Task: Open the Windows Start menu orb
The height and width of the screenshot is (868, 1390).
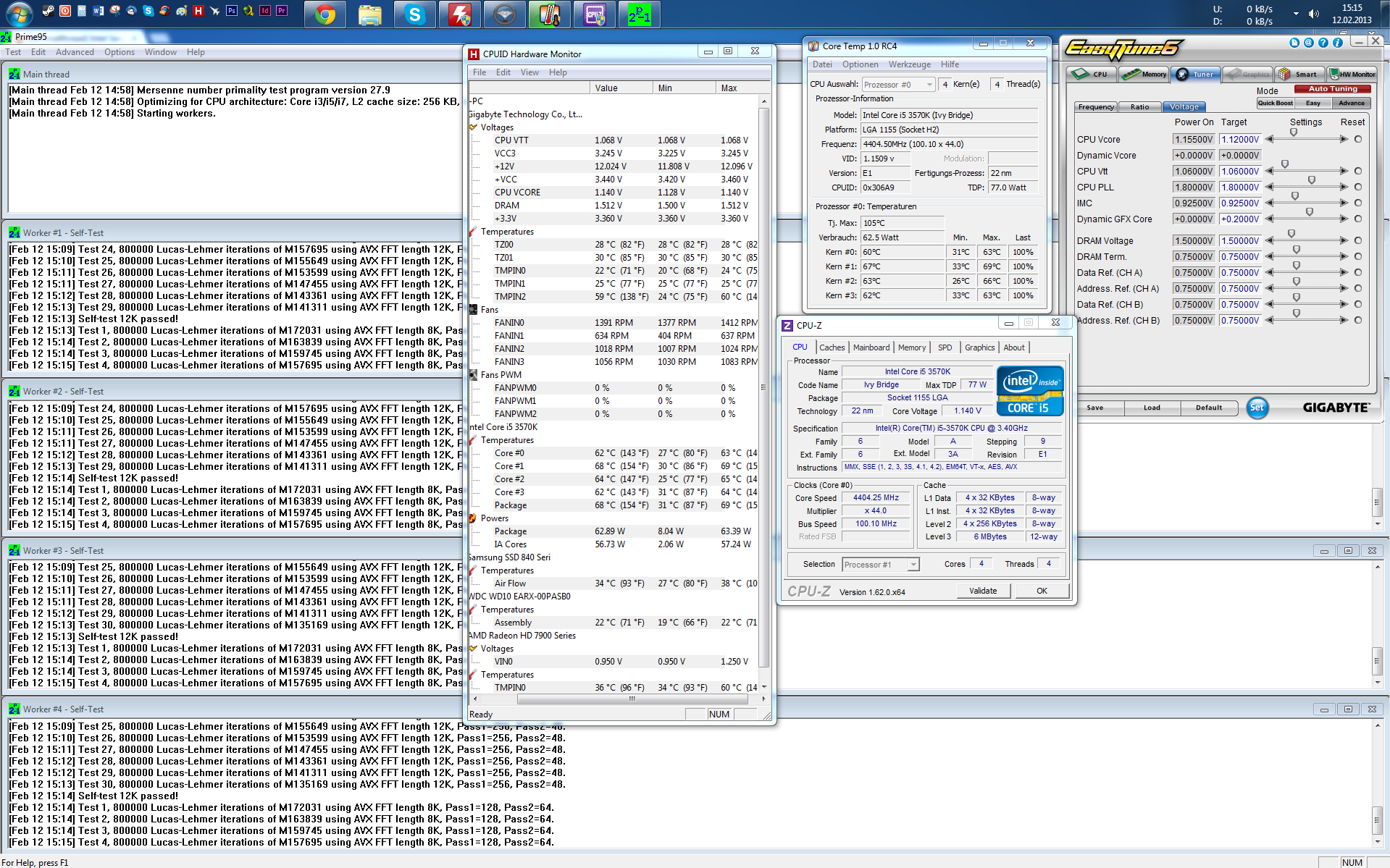Action: (18, 13)
